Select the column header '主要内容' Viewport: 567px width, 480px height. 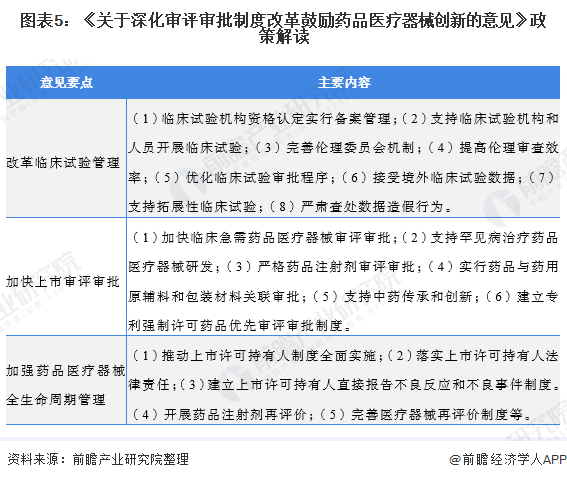(x=344, y=82)
